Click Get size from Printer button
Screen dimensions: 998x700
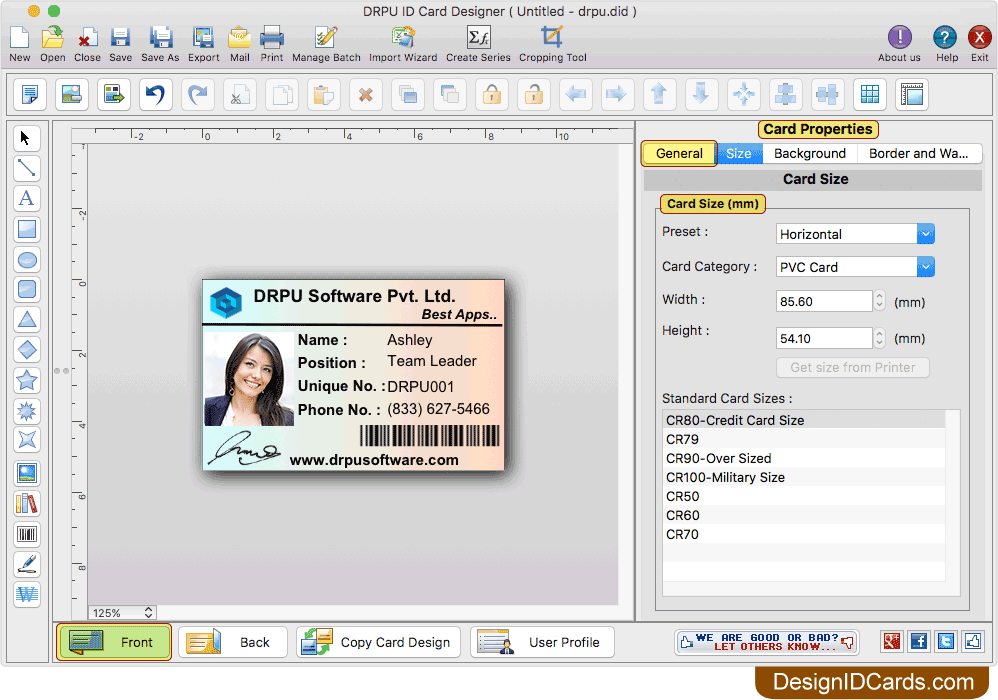(x=852, y=367)
